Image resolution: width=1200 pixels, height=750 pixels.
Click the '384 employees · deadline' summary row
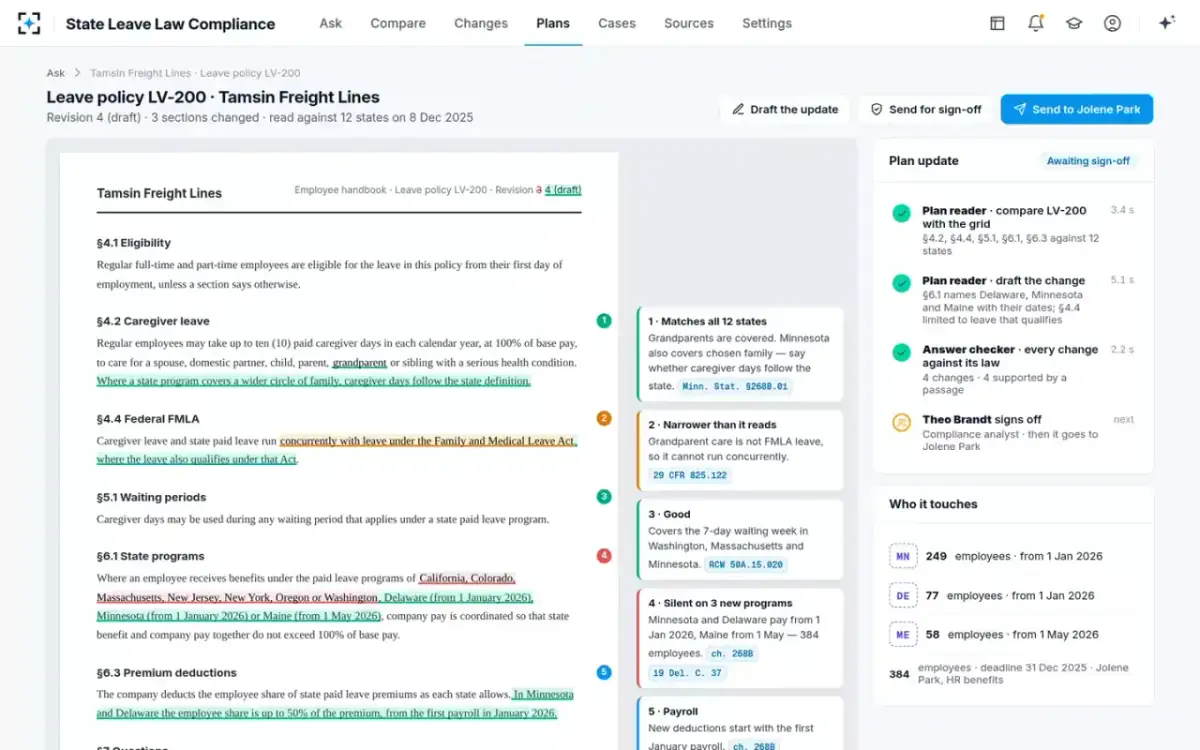pos(1013,674)
